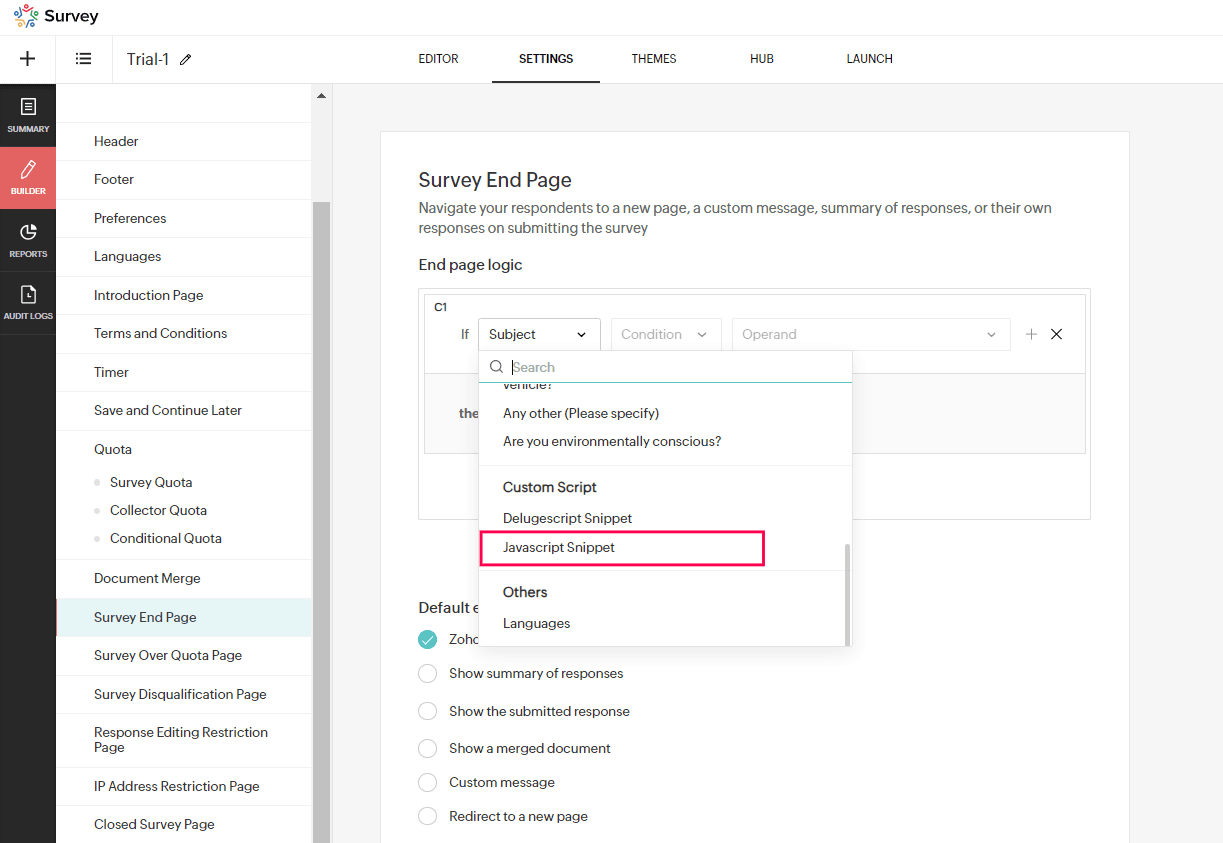Open the Audit Logs sidebar icon
The image size is (1223, 843).
[x=28, y=303]
